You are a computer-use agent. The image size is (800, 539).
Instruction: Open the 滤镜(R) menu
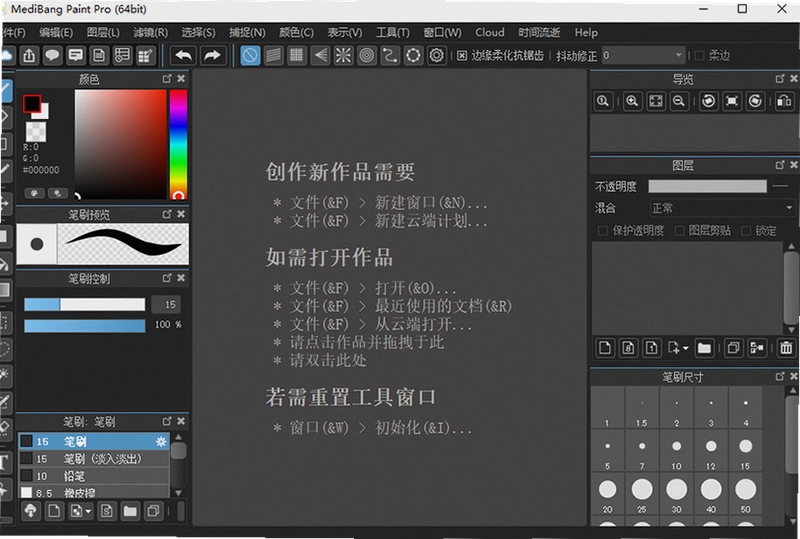click(x=151, y=33)
